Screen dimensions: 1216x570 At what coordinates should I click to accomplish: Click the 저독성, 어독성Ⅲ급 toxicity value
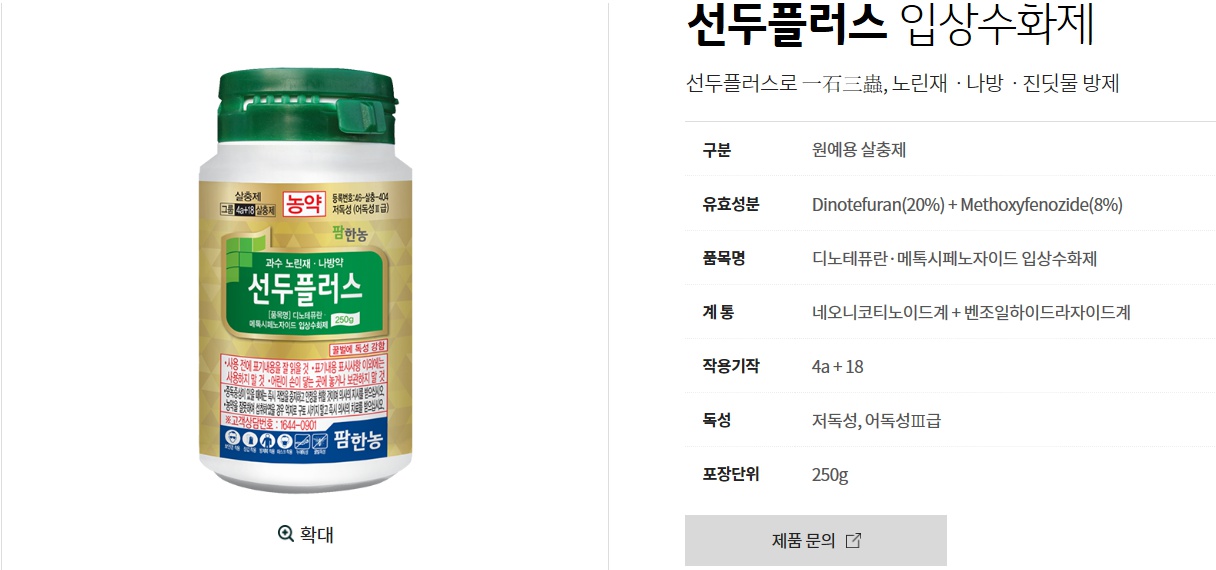[876, 420]
